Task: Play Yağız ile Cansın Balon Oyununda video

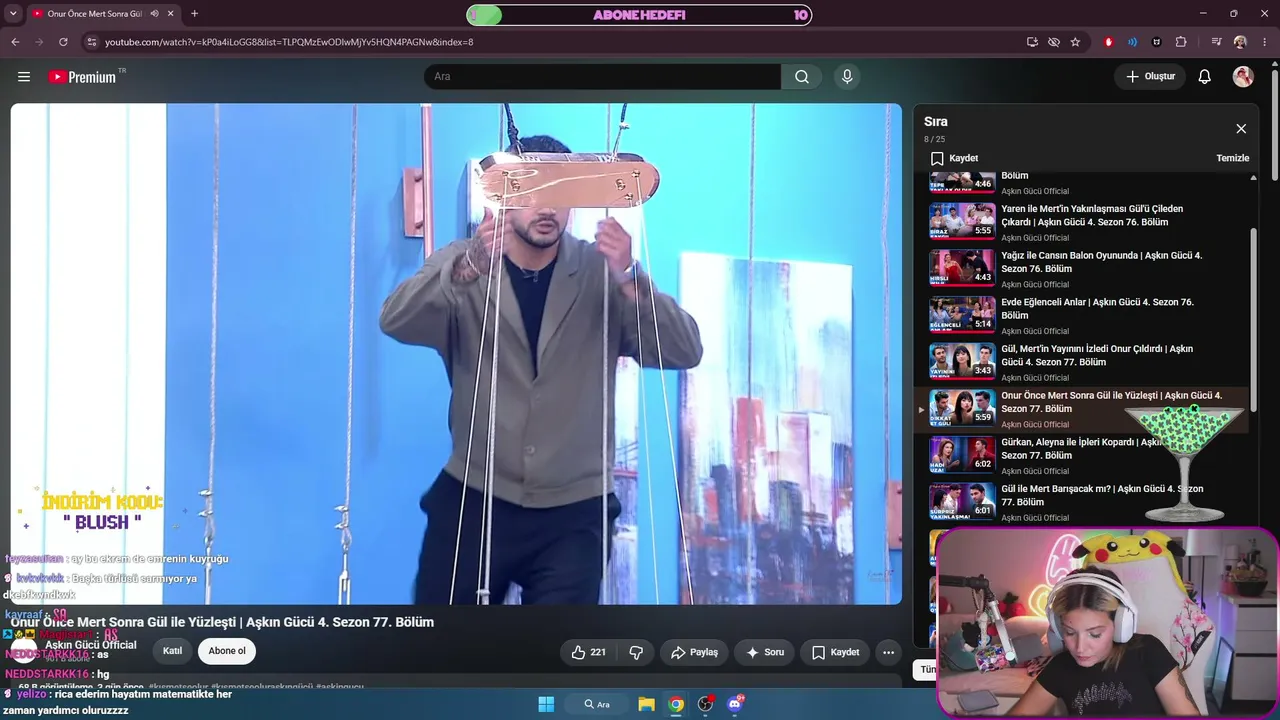Action: click(1082, 267)
